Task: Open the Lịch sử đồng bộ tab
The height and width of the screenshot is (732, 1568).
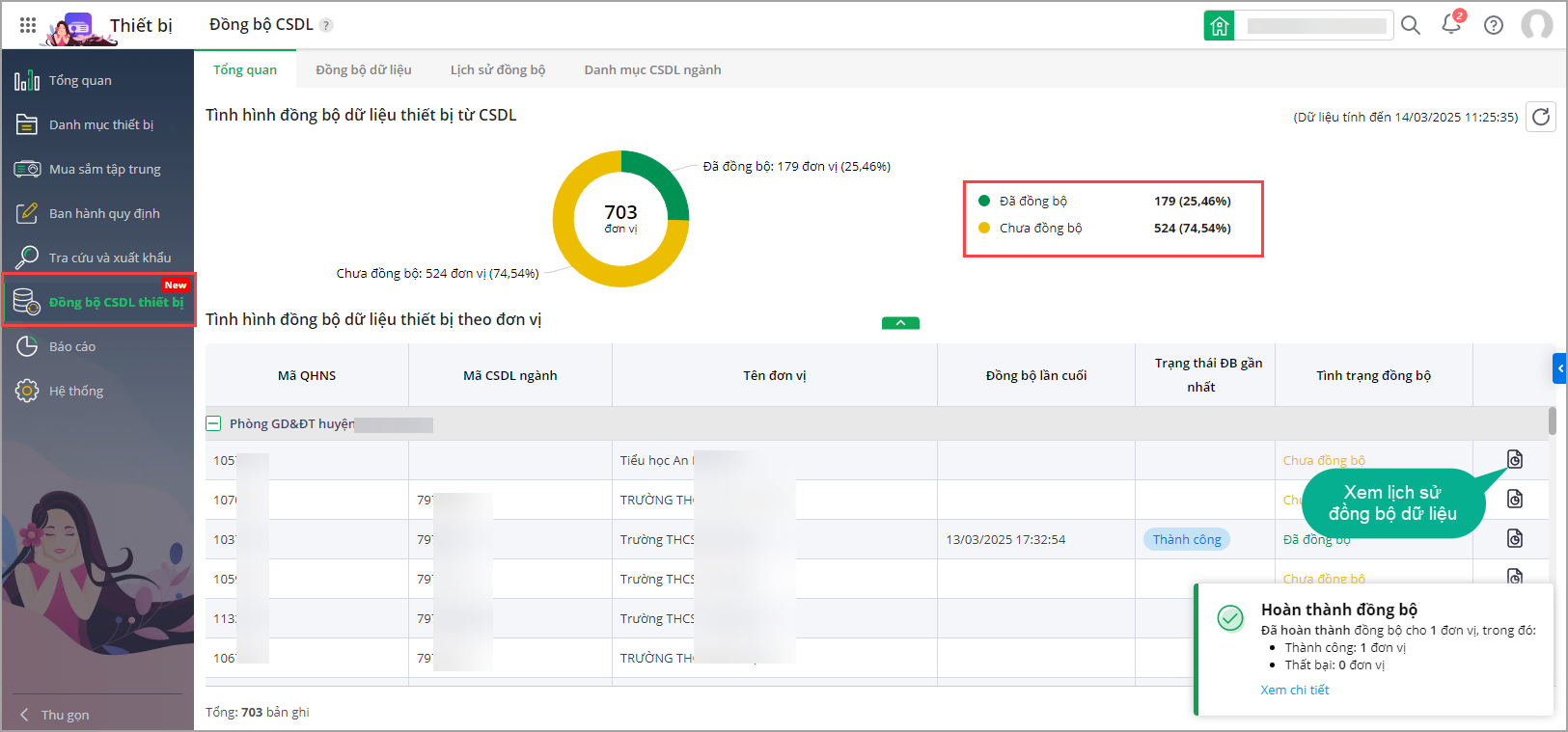Action: point(497,69)
